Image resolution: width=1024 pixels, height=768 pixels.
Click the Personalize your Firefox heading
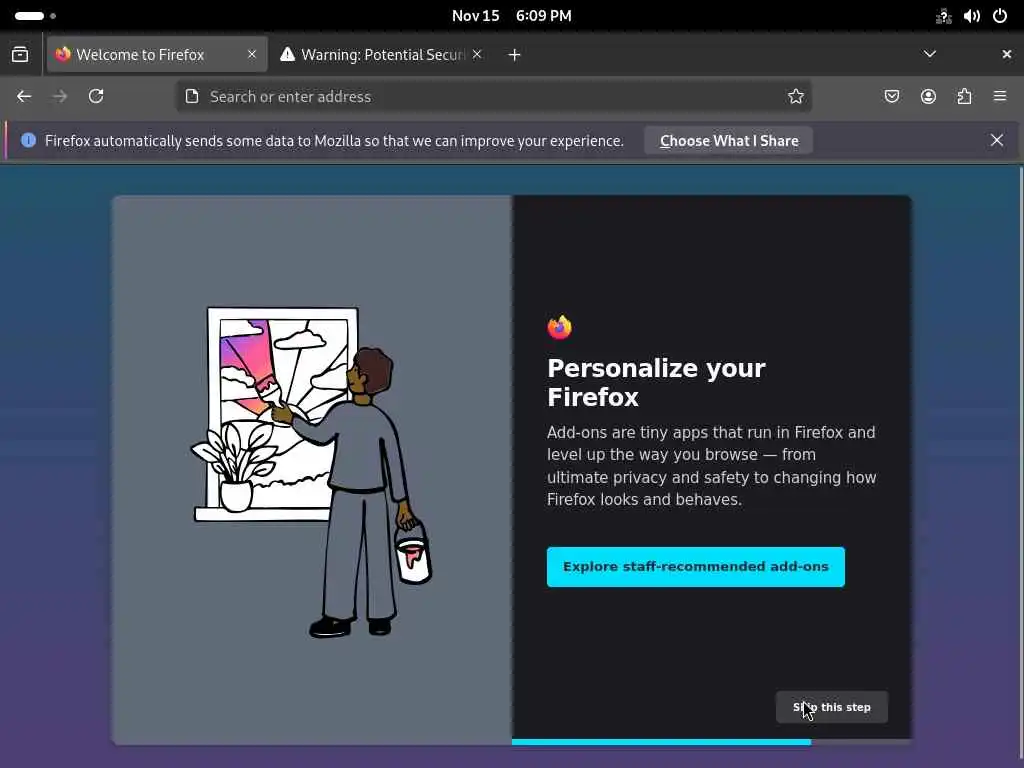[656, 383]
